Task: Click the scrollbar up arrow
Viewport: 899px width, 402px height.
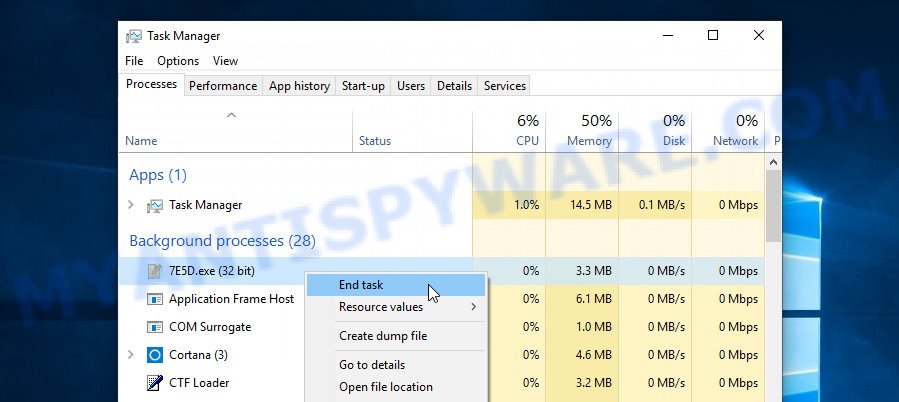Action: point(773,162)
